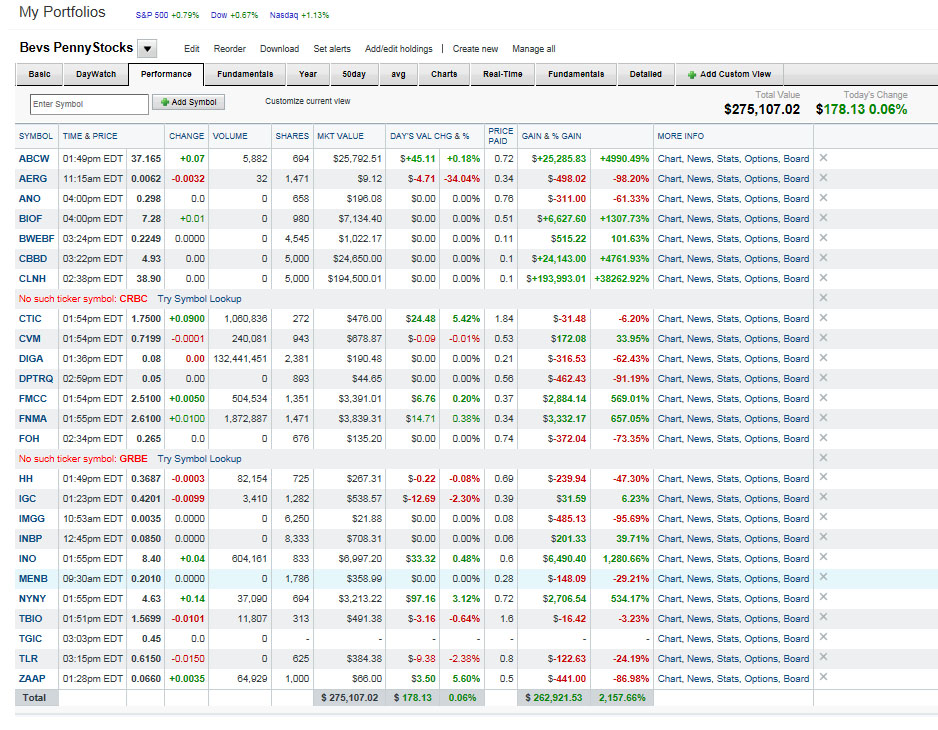Click Try Symbol Lookup for CRBC
The width and height of the screenshot is (938, 730).
click(199, 299)
